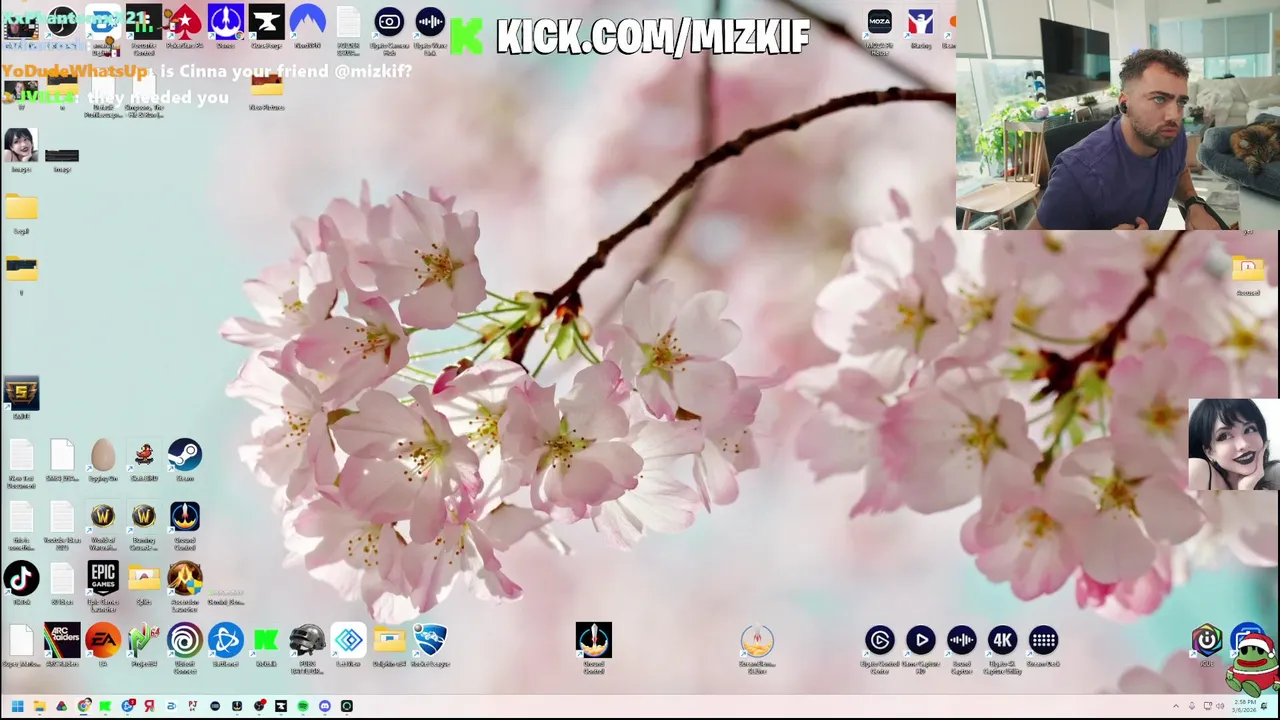Open the Ubisoft Connect shortcut

click(185, 640)
